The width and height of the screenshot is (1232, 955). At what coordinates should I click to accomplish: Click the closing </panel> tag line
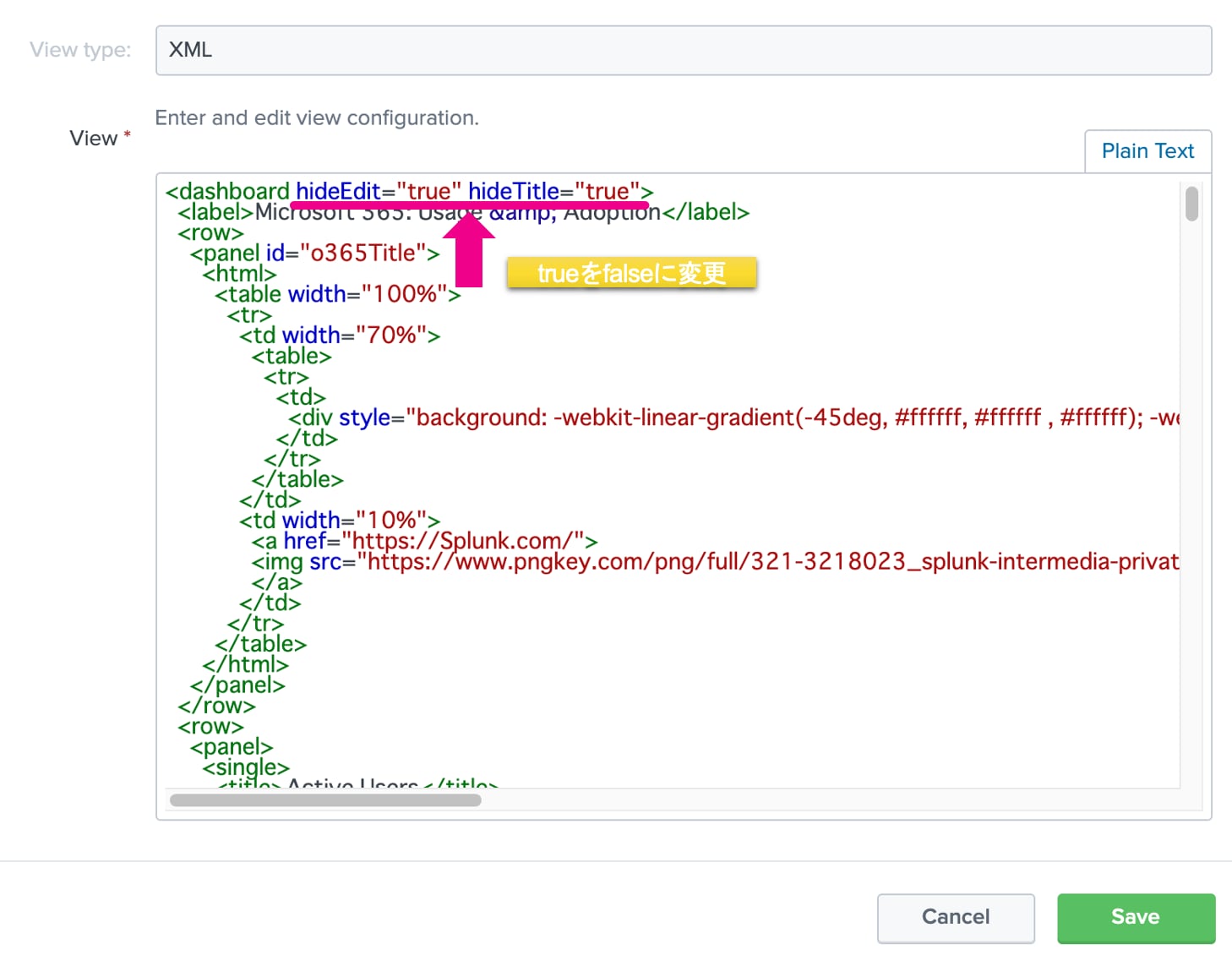coord(237,685)
